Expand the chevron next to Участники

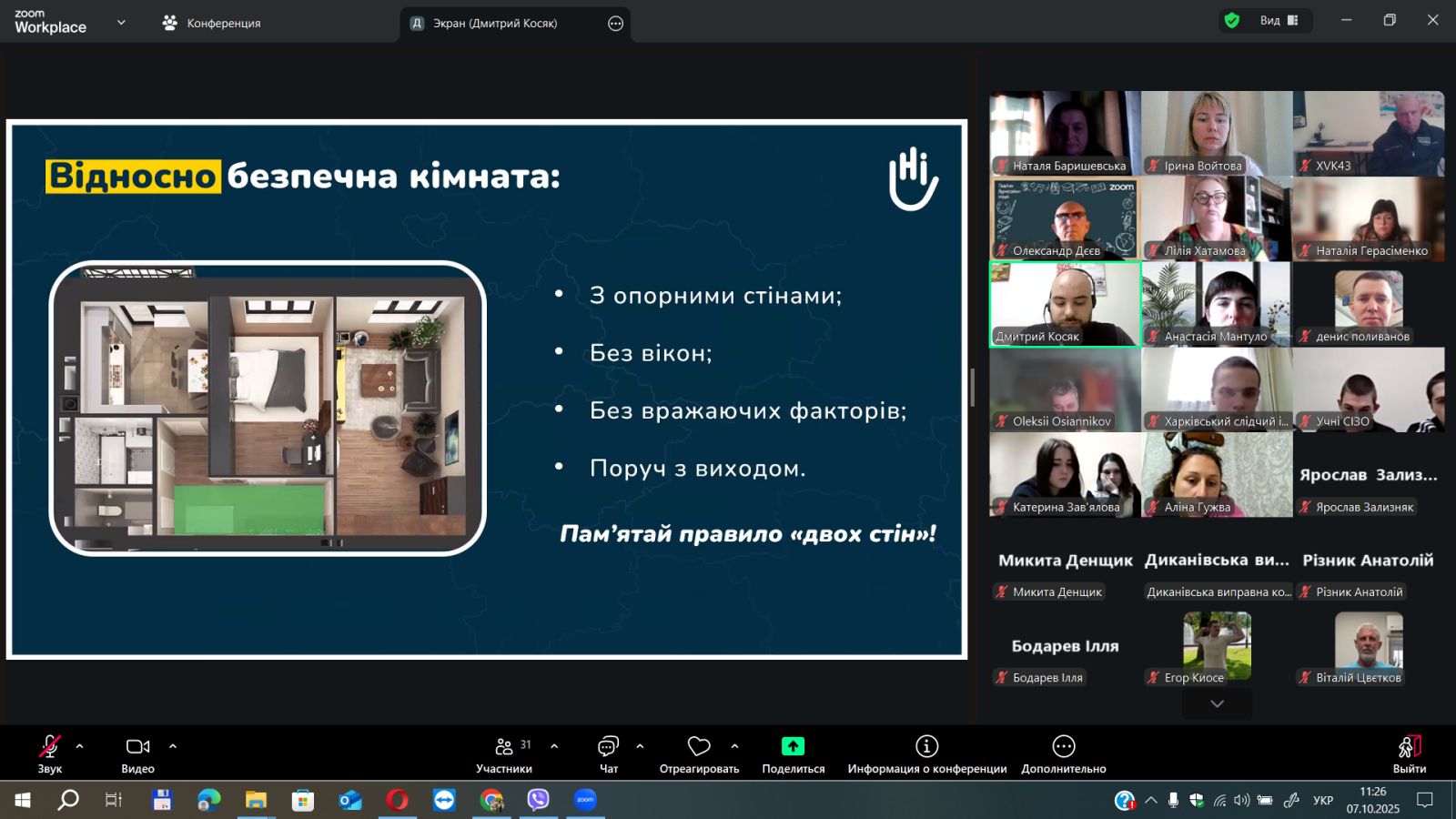tap(554, 746)
